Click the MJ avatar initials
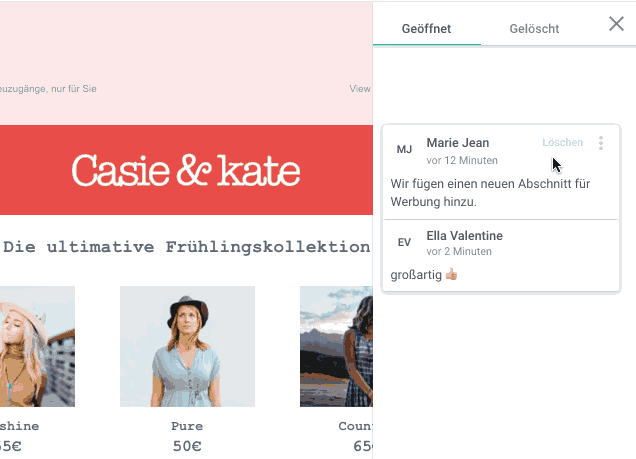The height and width of the screenshot is (459, 636). [x=404, y=150]
